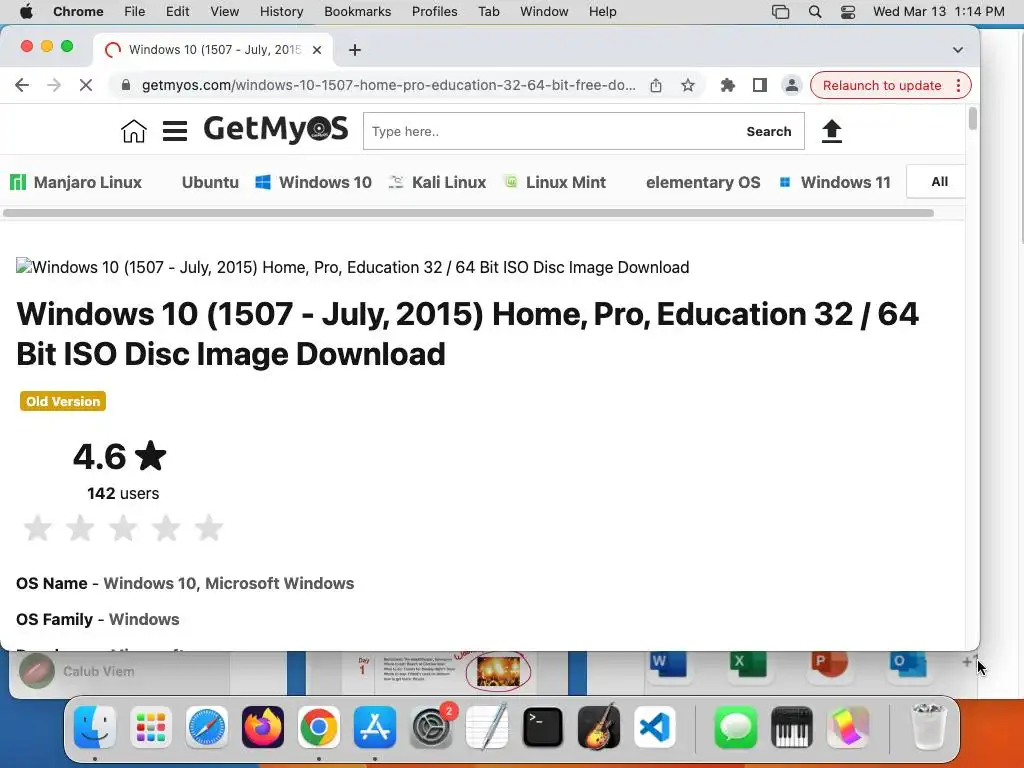Rate with the first star
1024x768 pixels.
[37, 528]
